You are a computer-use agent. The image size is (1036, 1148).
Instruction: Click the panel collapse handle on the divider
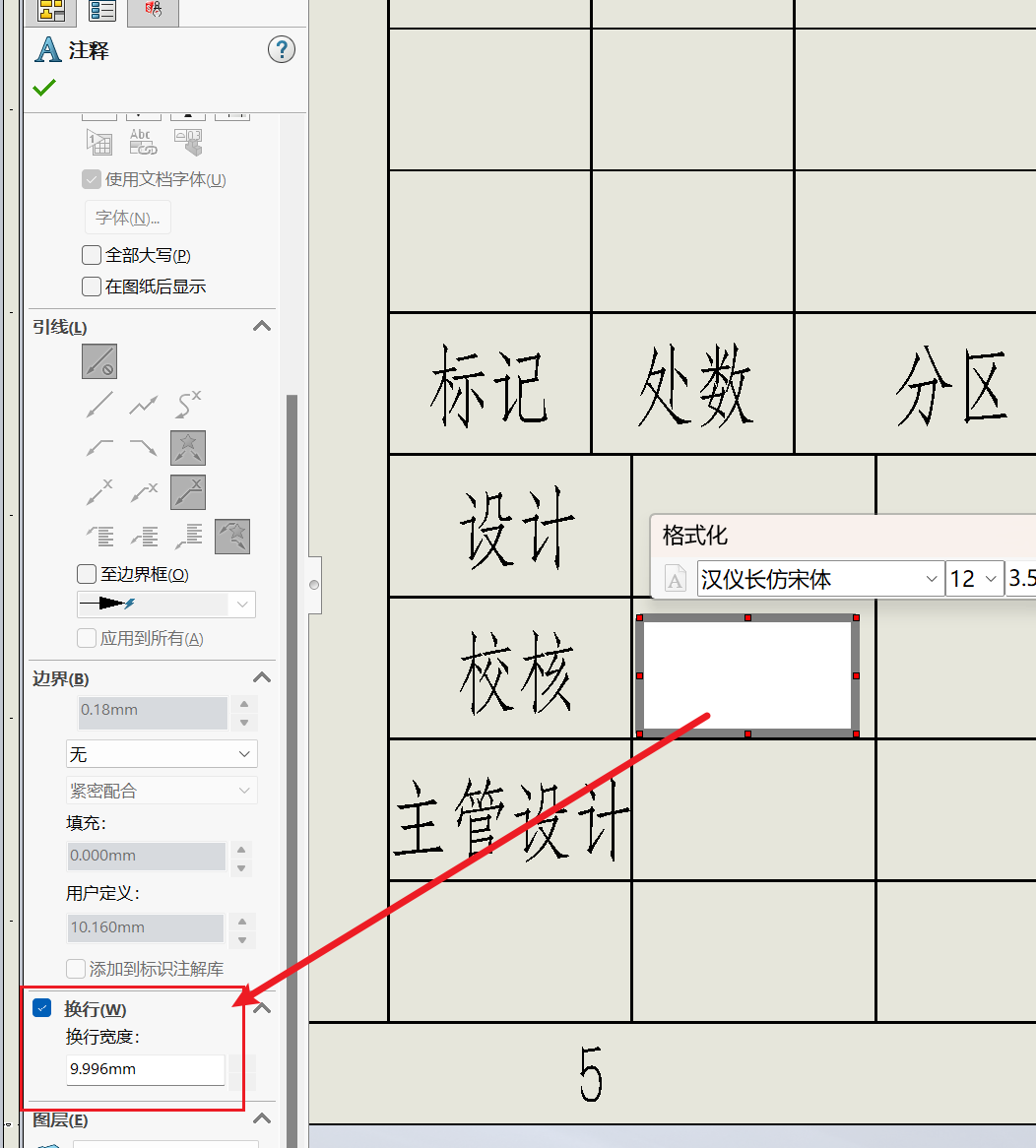314,585
